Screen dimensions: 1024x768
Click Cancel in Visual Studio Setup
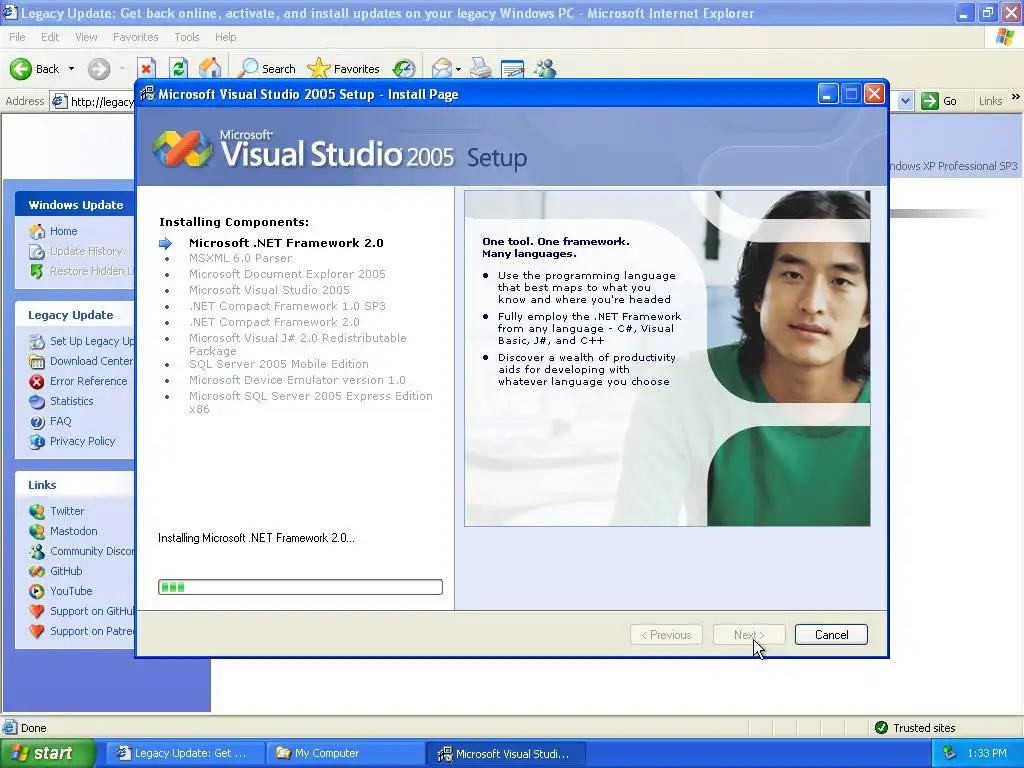pos(831,635)
